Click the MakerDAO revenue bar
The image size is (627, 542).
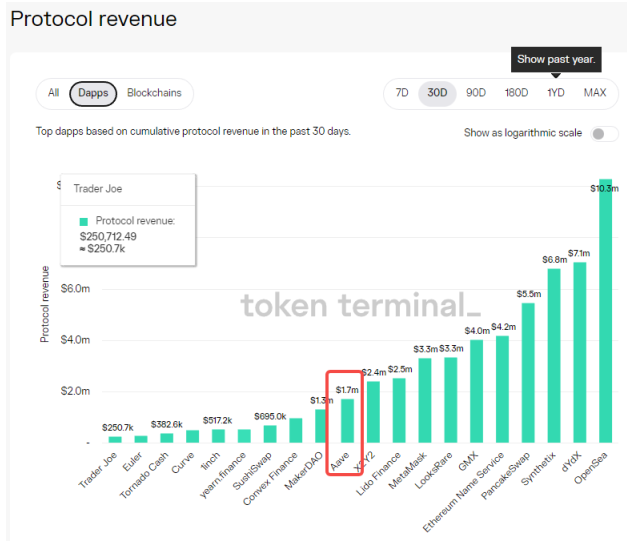click(x=321, y=426)
